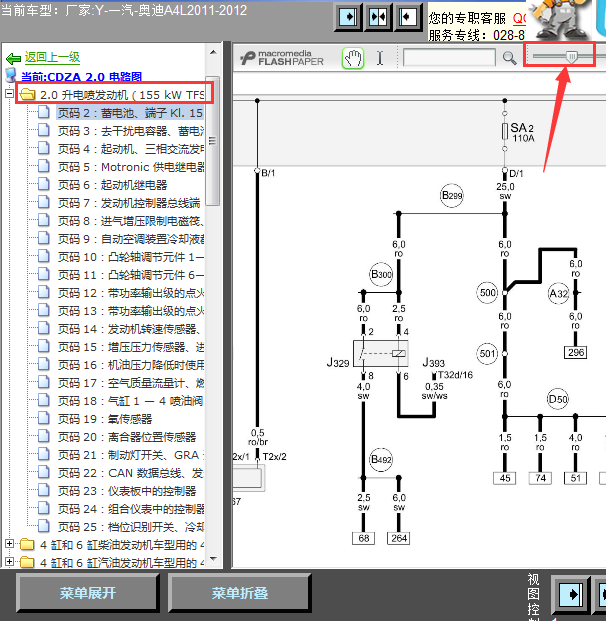Open 页码 12 带功率输出级的点火

click(131, 293)
